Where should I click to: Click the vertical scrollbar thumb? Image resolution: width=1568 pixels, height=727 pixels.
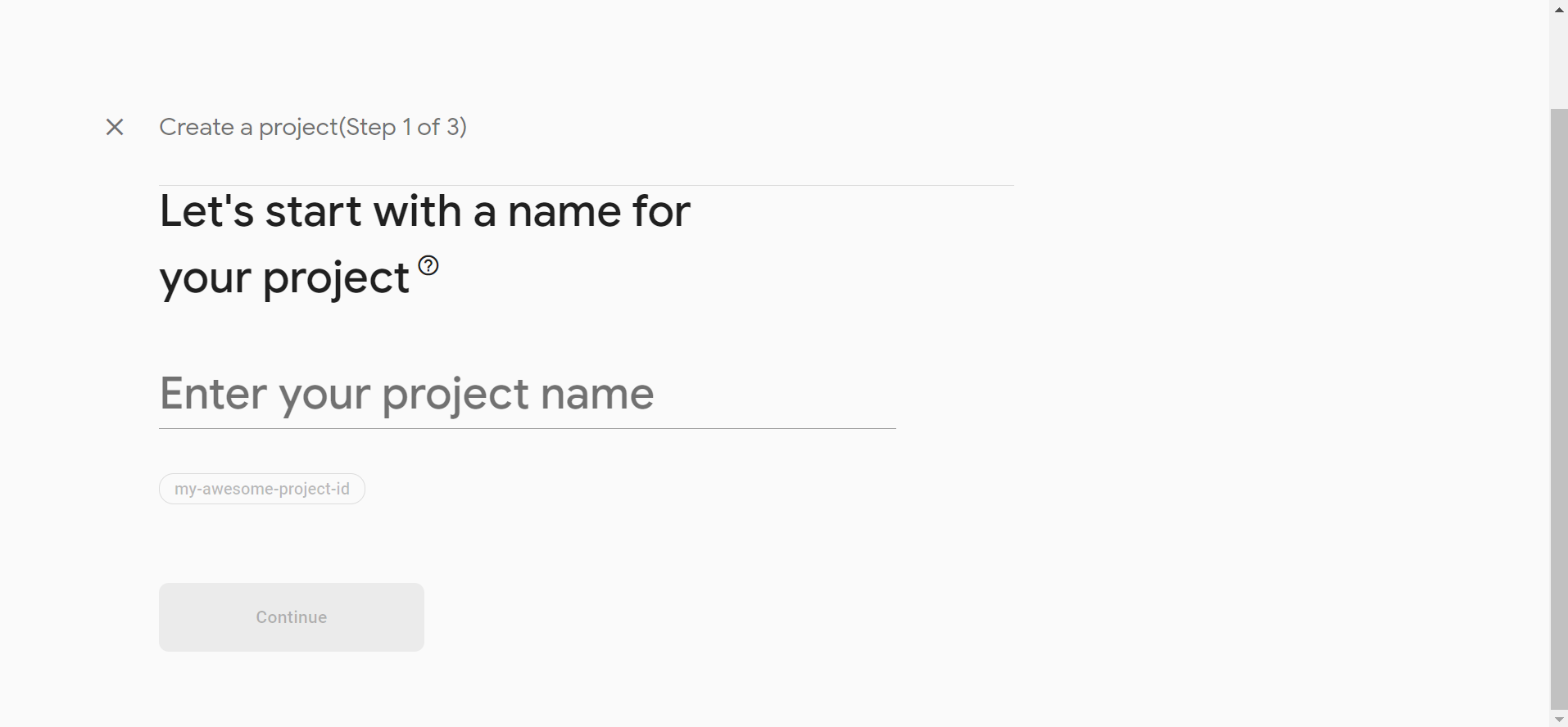point(1559,409)
